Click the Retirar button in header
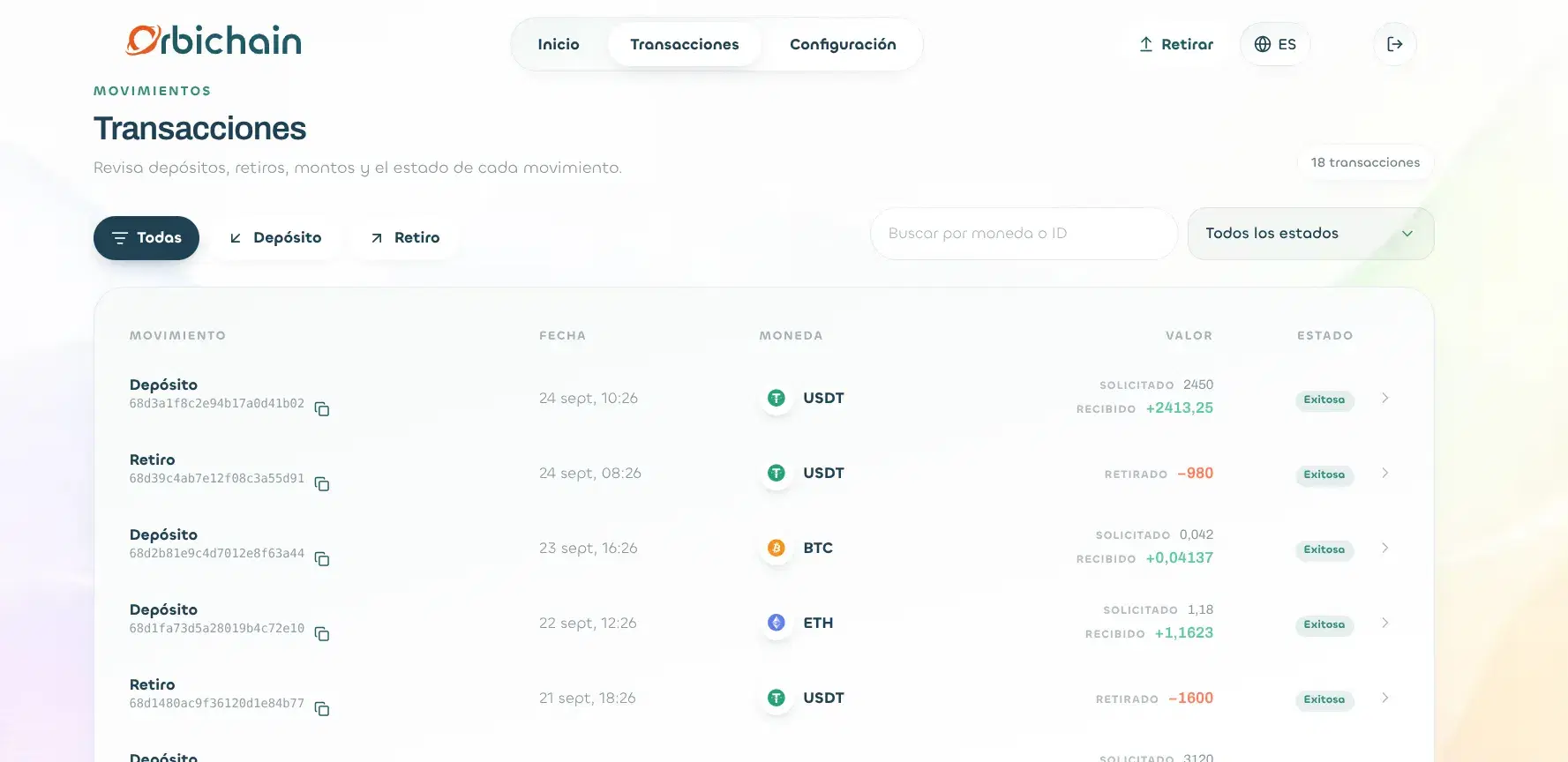 coord(1176,44)
